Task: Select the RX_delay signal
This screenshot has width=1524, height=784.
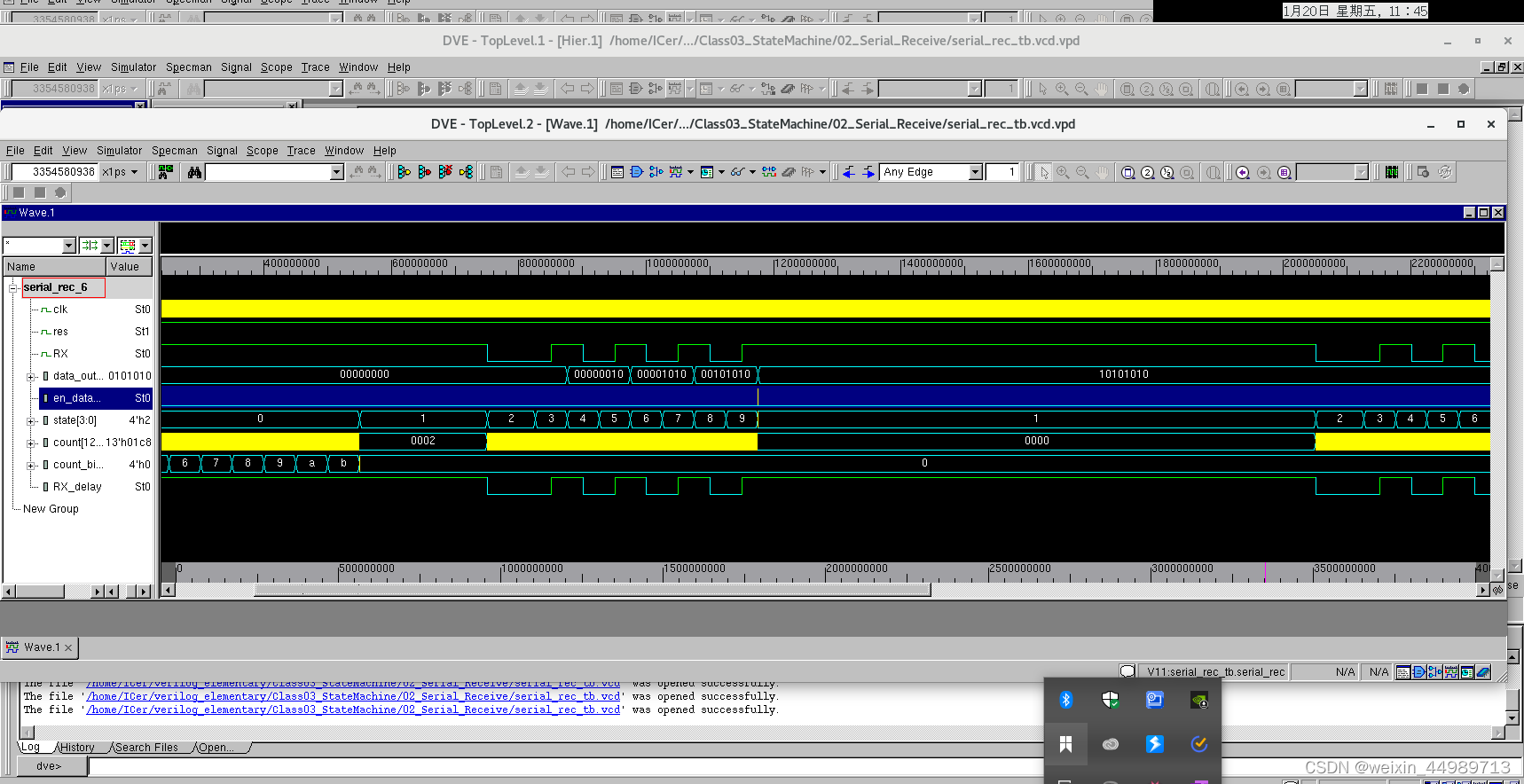Action: point(77,487)
